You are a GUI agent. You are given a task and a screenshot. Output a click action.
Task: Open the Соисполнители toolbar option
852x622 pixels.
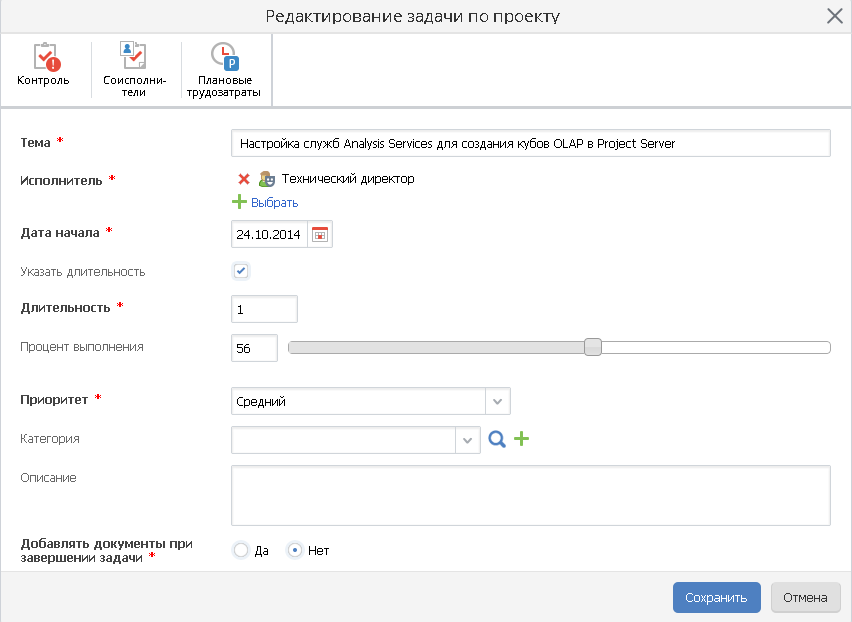pyautogui.click(x=134, y=70)
